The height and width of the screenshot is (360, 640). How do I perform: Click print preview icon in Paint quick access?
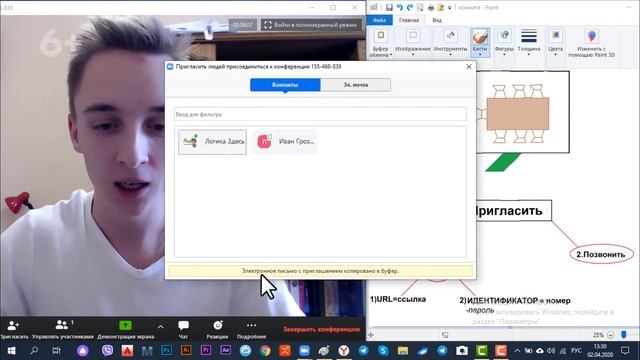pyautogui.click(x=420, y=7)
